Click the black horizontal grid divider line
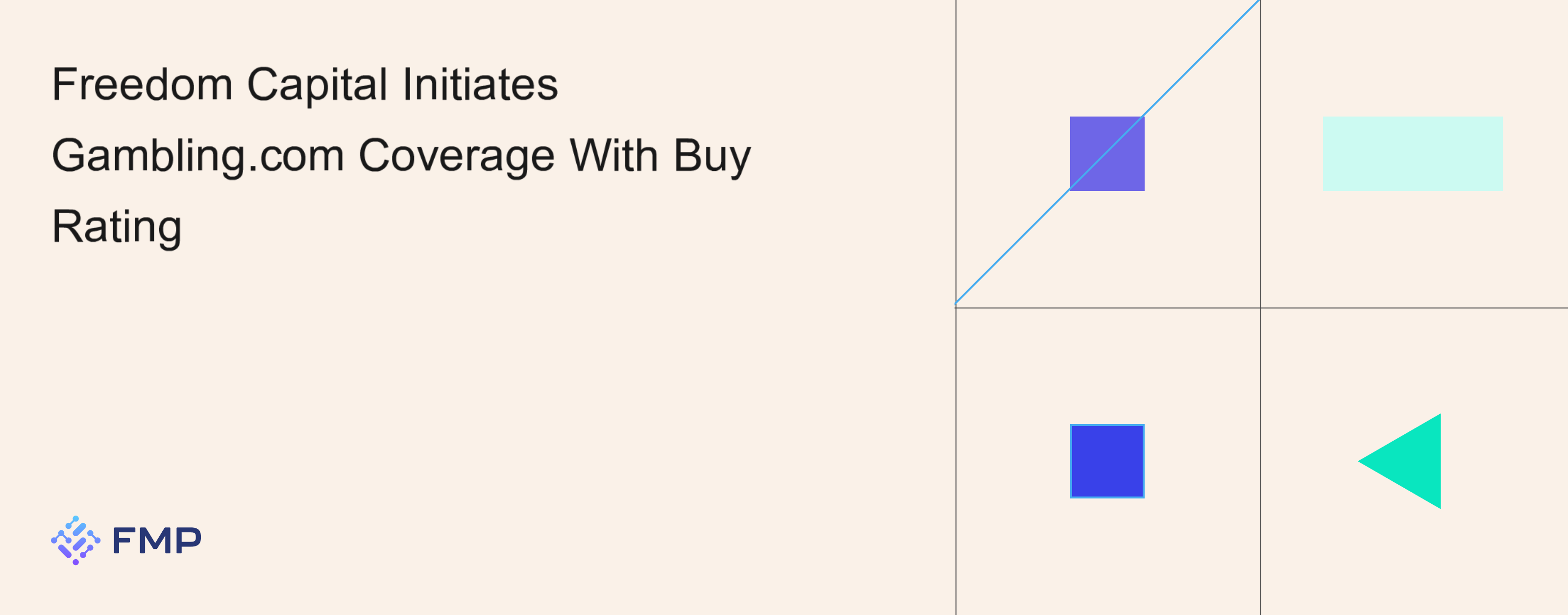Screen dimensions: 1568x615 tap(1400, 308)
